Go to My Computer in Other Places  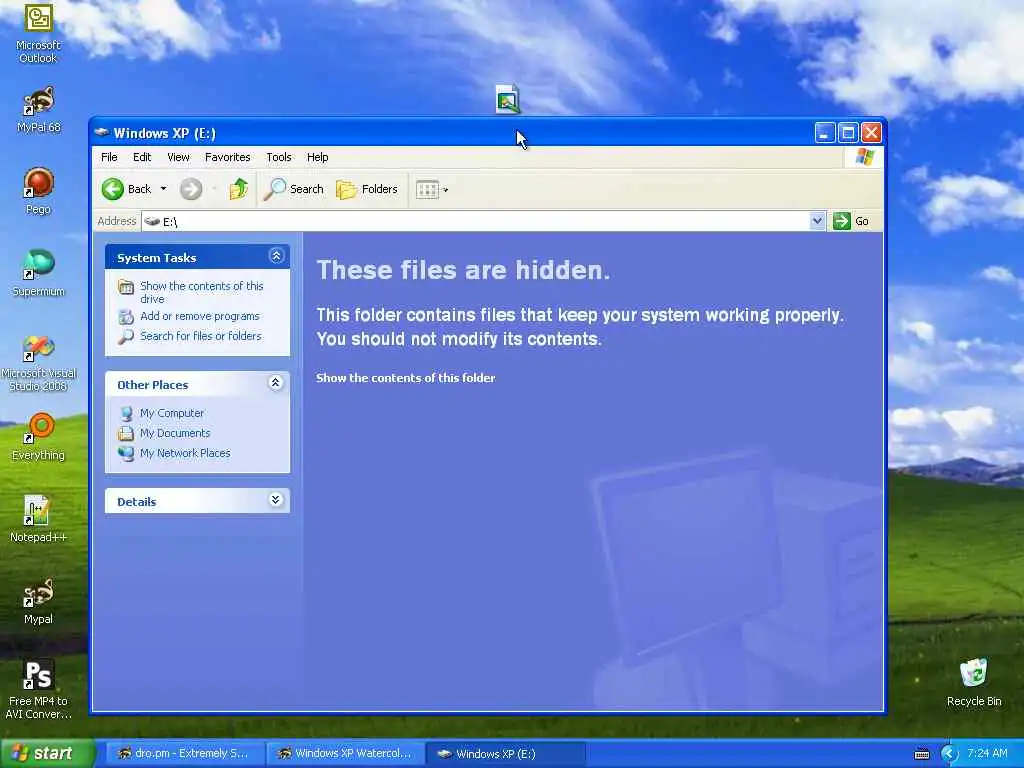click(172, 413)
